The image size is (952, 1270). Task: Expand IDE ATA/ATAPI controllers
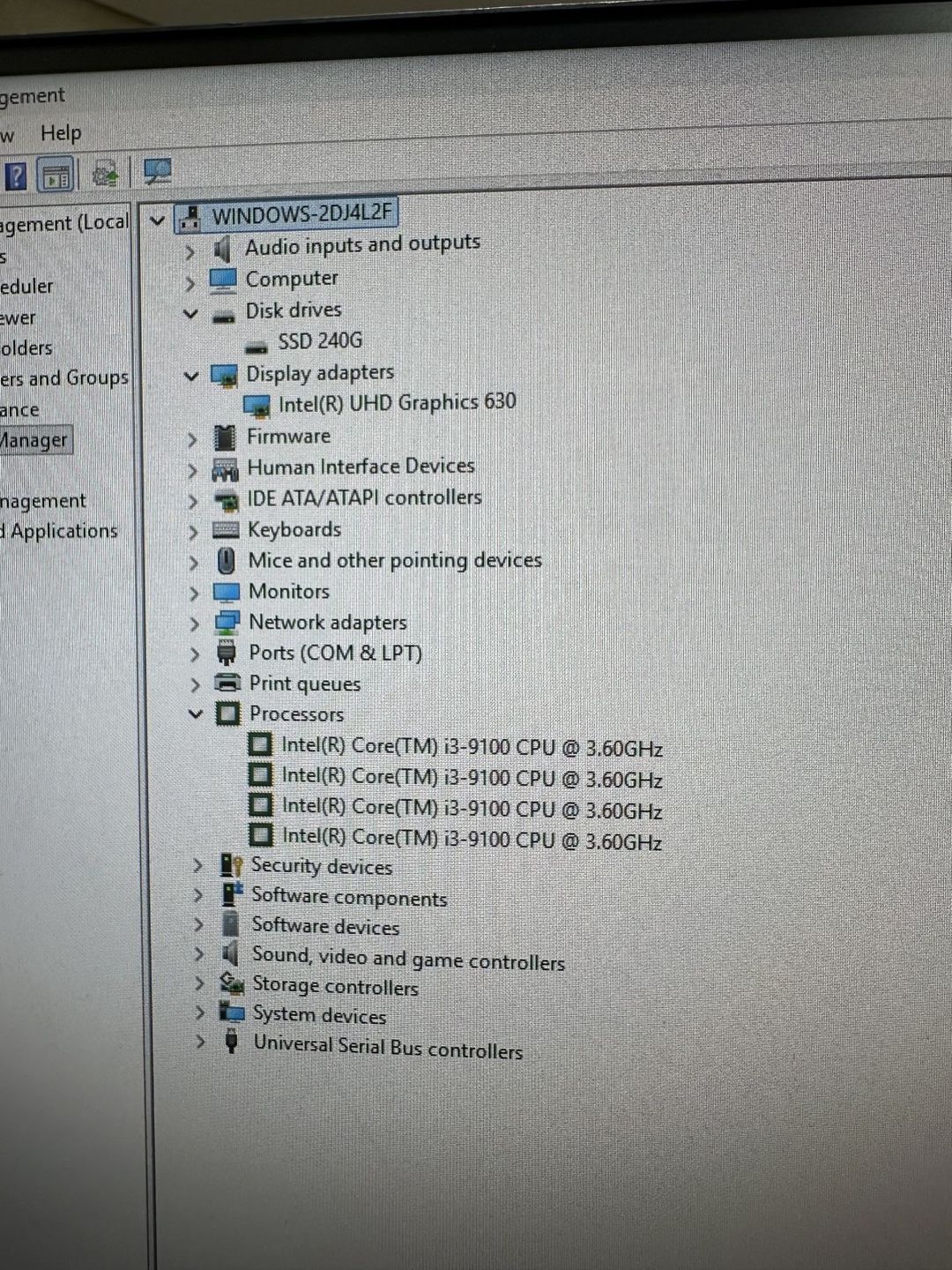tap(193, 502)
